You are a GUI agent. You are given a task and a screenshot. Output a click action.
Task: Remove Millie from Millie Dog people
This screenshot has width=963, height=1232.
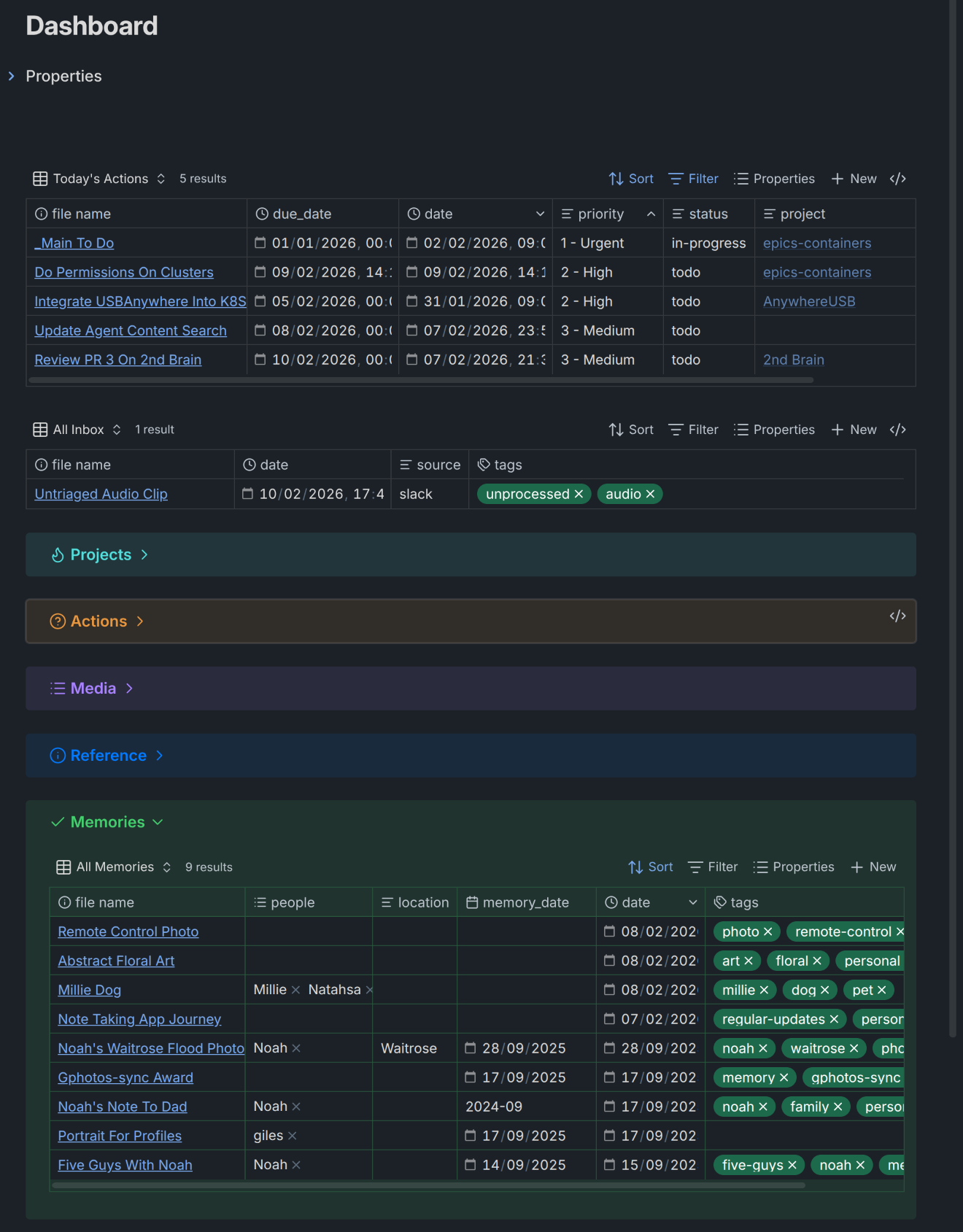[295, 990]
